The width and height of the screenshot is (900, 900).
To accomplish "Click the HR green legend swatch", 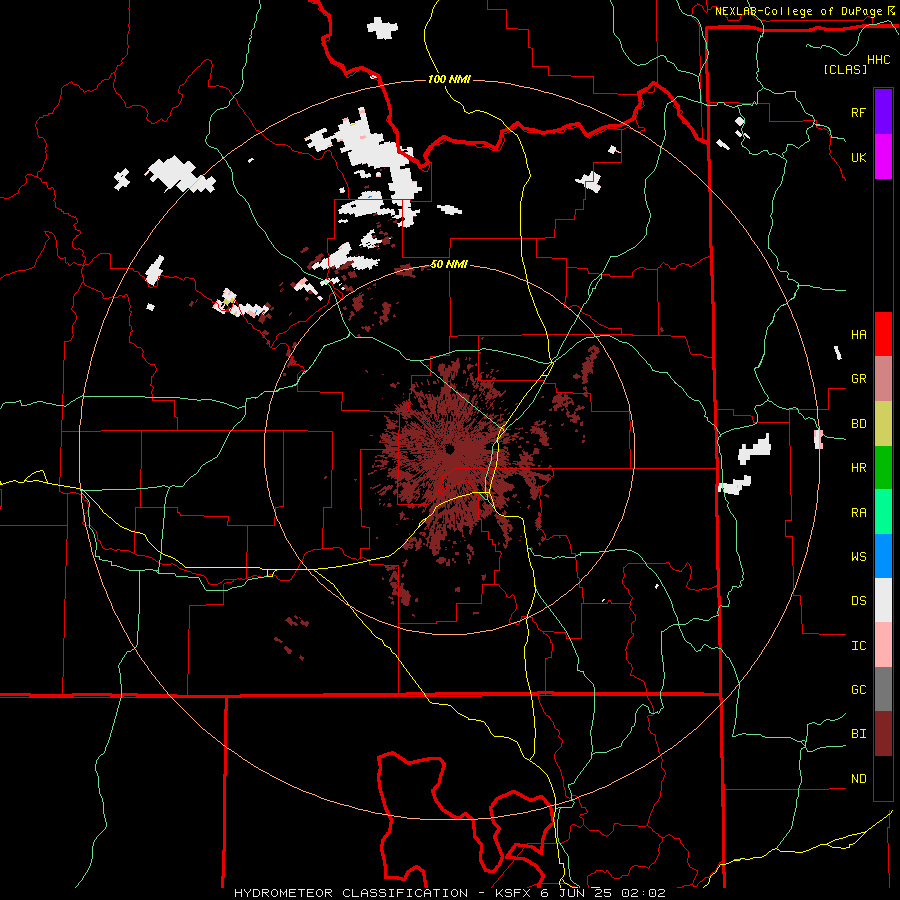I will [883, 468].
